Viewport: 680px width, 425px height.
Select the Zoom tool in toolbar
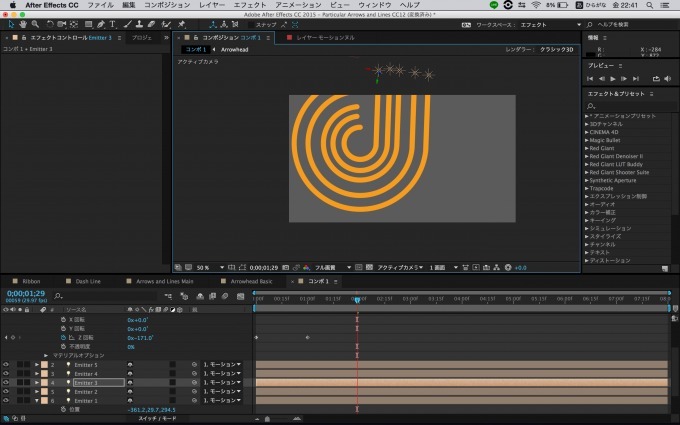coord(35,24)
